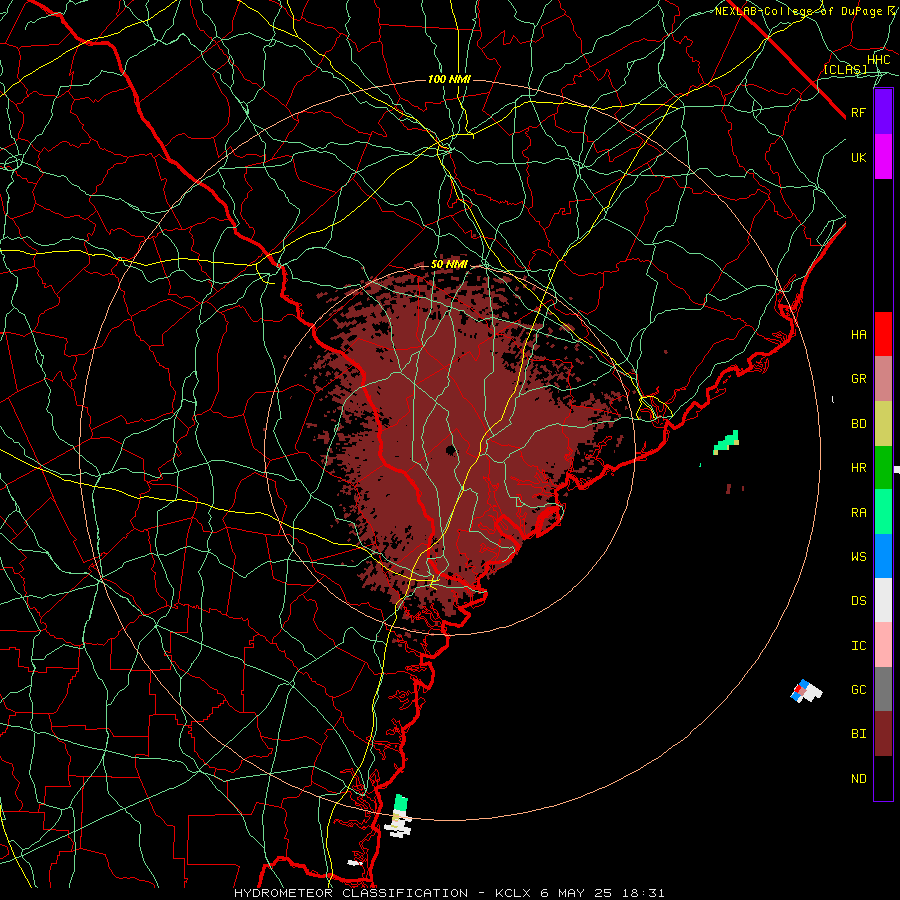The width and height of the screenshot is (900, 900).
Task: Click the Hydrometeor Classification KCLX title caption
Action: pyautogui.click(x=449, y=893)
